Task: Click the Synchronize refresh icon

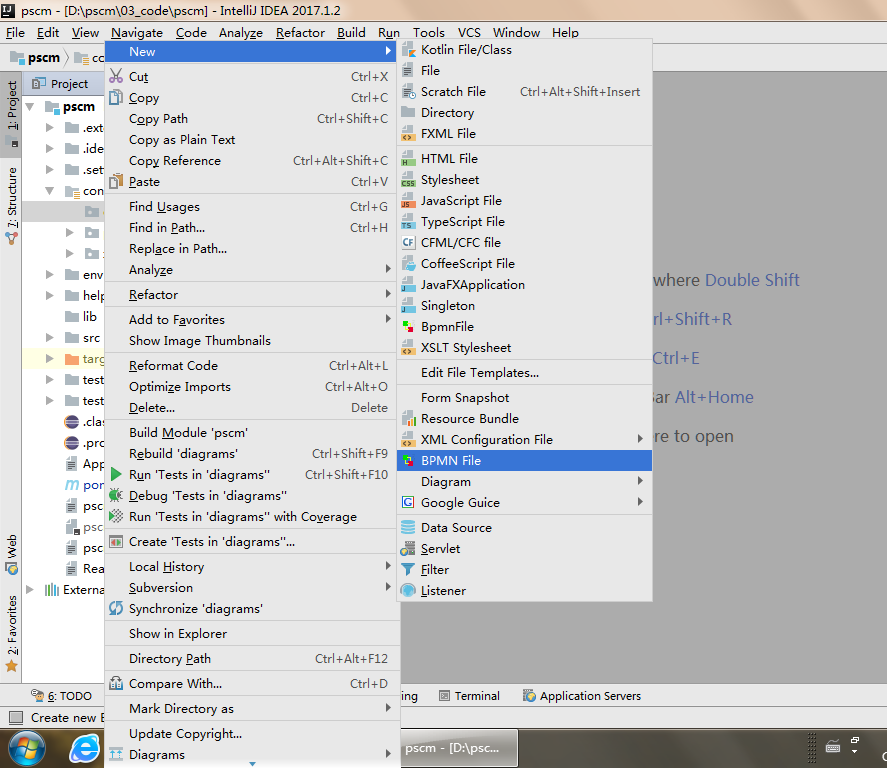Action: pos(116,608)
